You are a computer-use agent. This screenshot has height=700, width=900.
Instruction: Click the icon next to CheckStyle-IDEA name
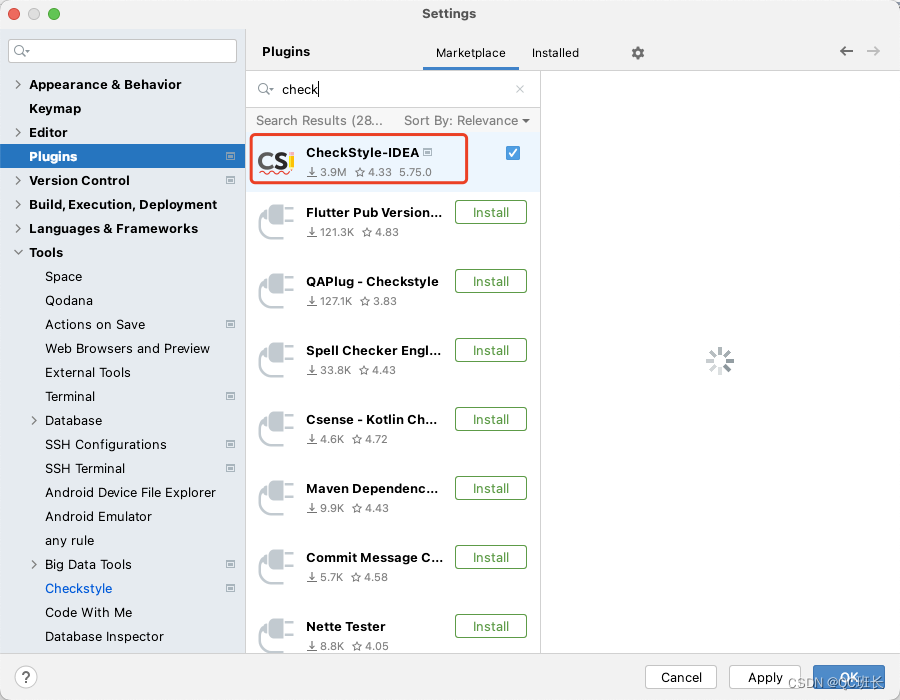point(428,153)
